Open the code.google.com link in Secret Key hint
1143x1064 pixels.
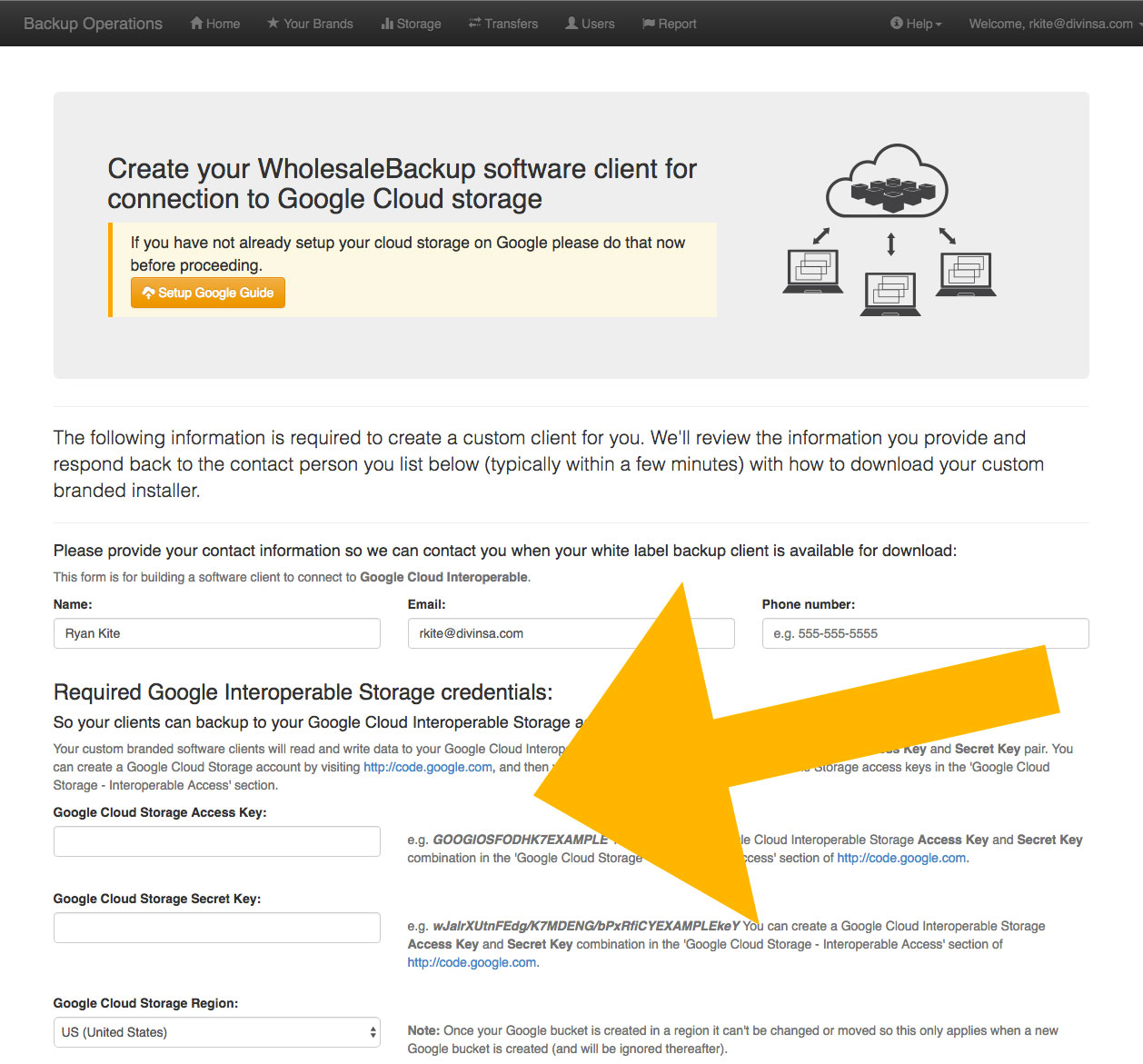click(472, 962)
